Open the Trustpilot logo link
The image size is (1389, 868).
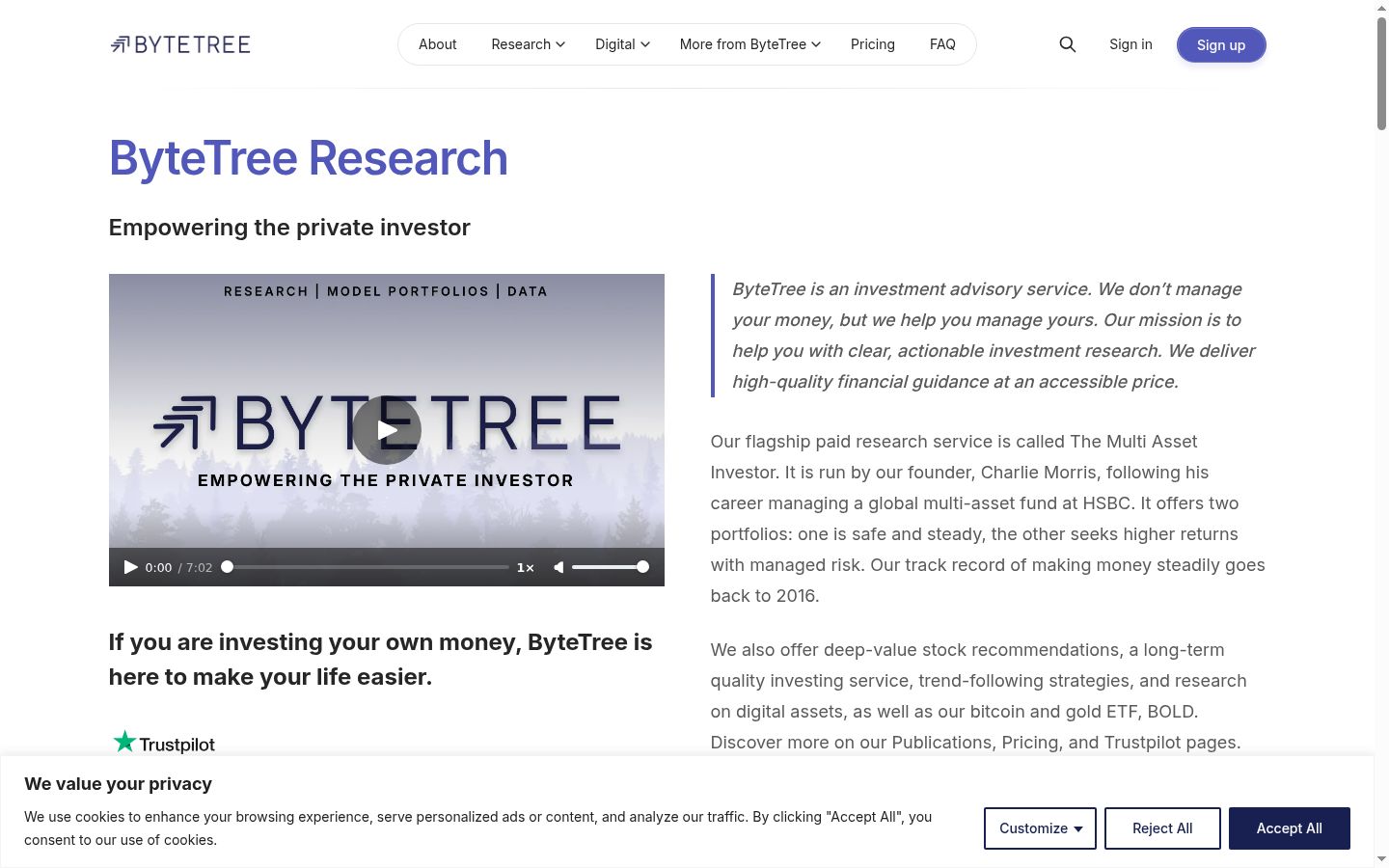point(164,743)
